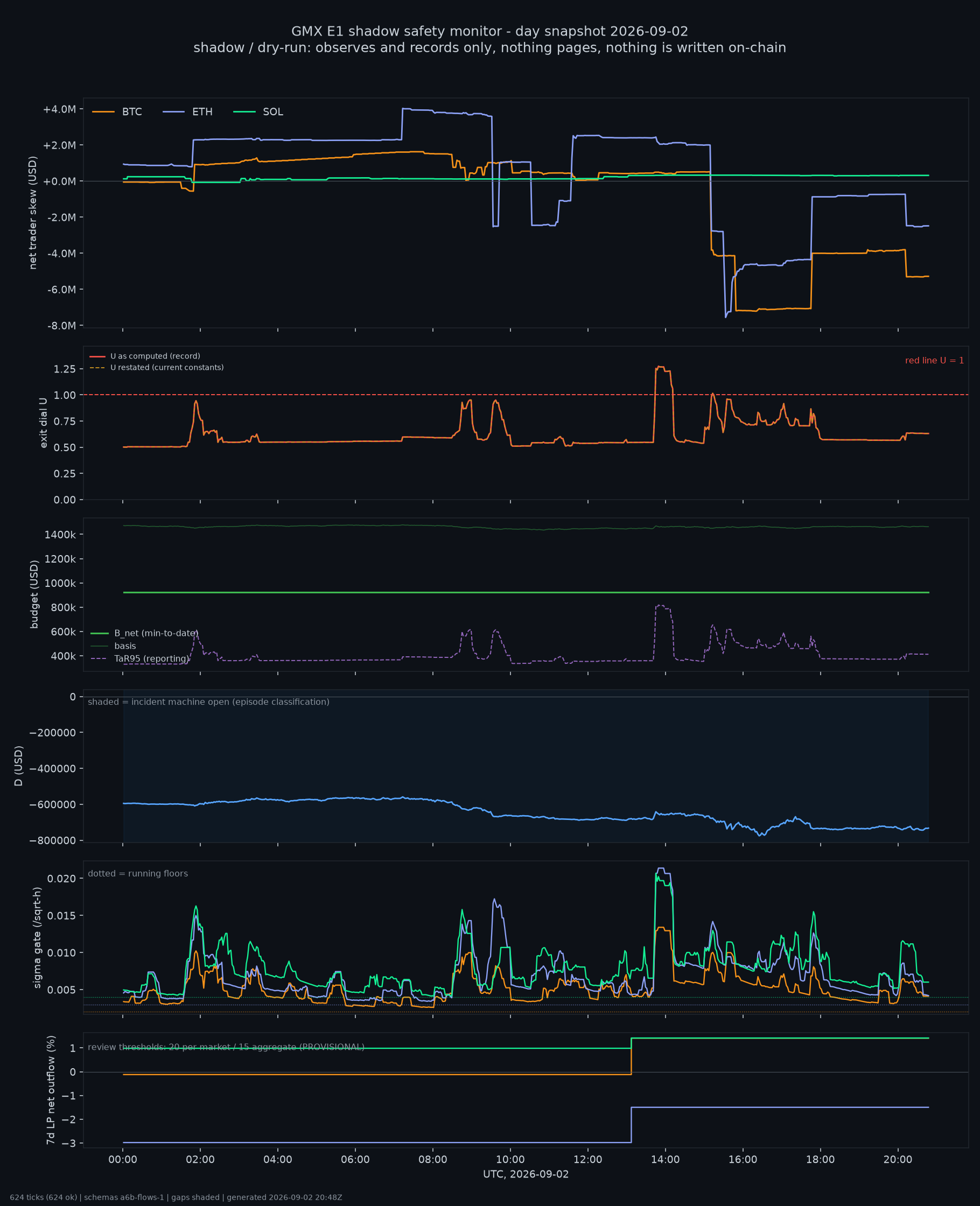Select the BTC legend label

(x=132, y=112)
